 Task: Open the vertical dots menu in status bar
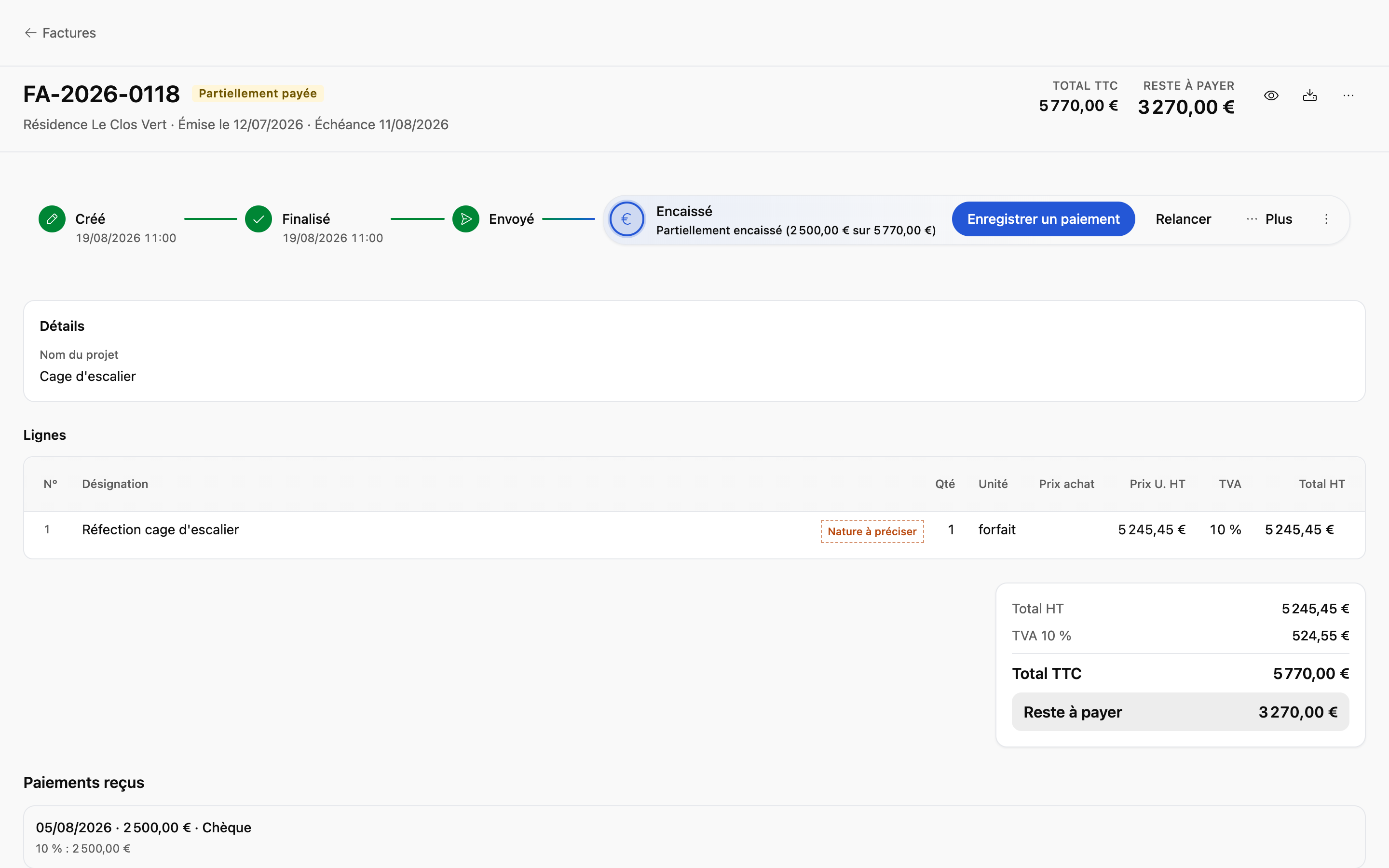(1326, 219)
